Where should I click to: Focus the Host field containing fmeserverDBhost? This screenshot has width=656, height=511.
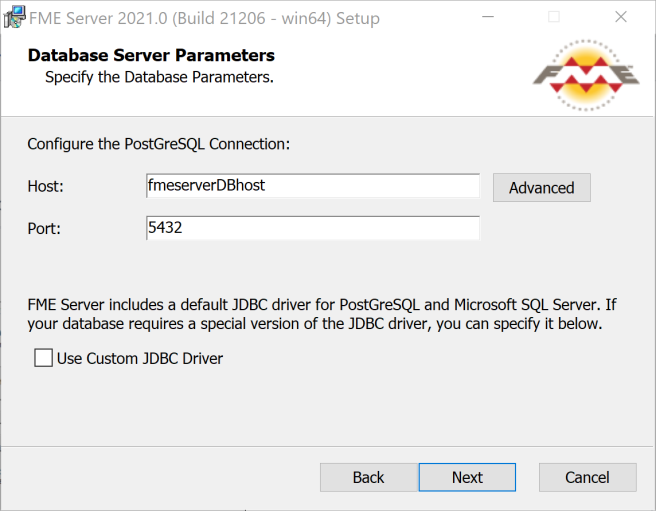[312, 186]
